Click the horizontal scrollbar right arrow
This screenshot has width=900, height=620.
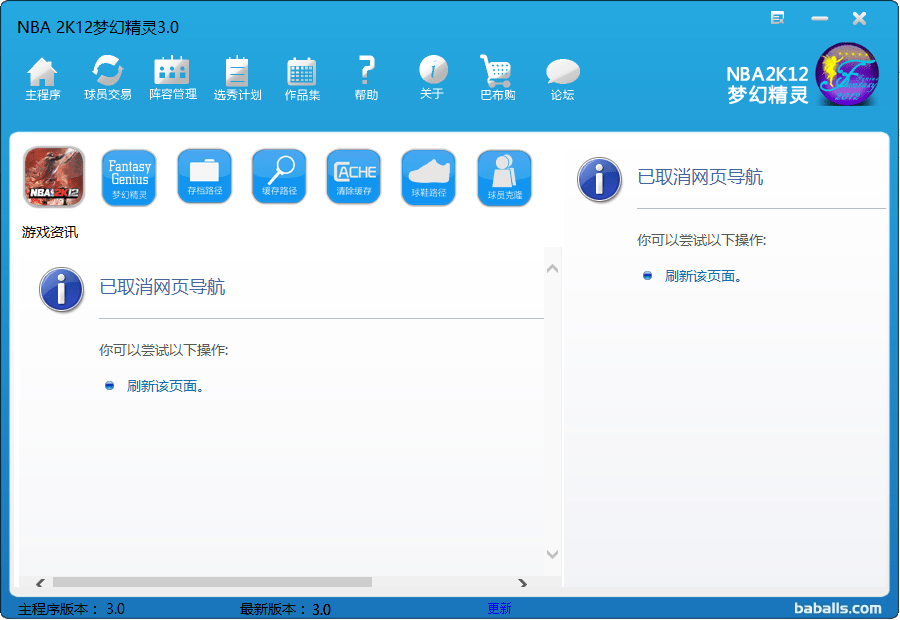tap(522, 582)
